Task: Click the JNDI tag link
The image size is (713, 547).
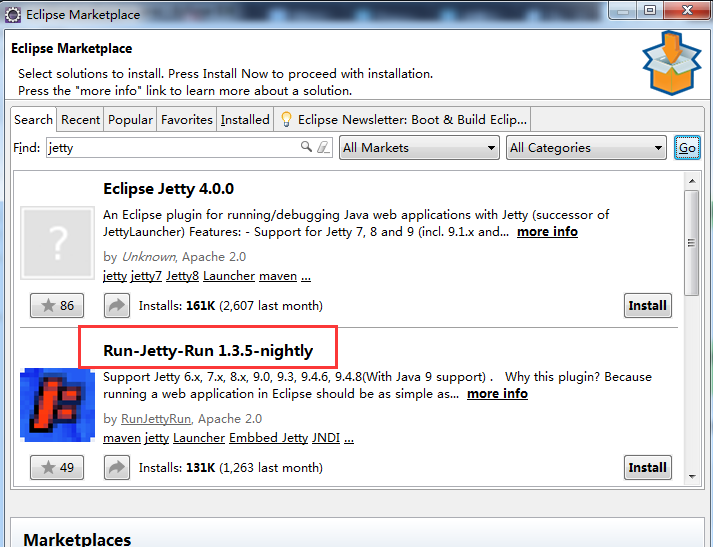Action: pyautogui.click(x=326, y=438)
